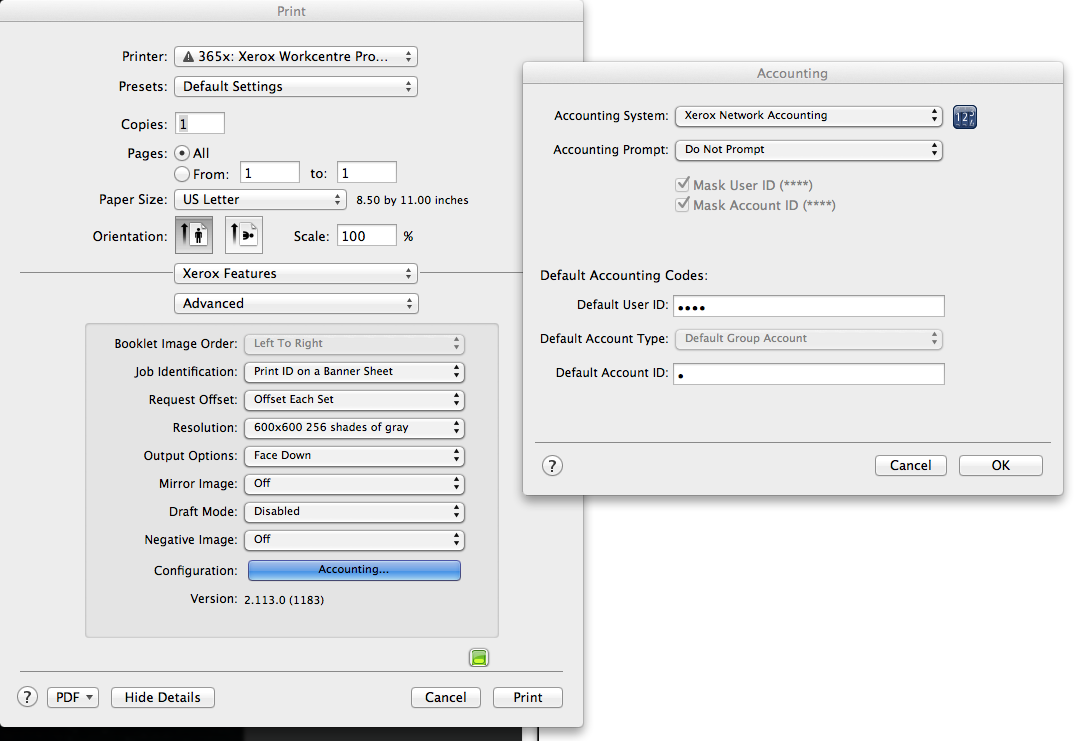Viewport: 1078px width, 741px height.
Task: Click the numeric accounting code icon
Action: tap(964, 116)
